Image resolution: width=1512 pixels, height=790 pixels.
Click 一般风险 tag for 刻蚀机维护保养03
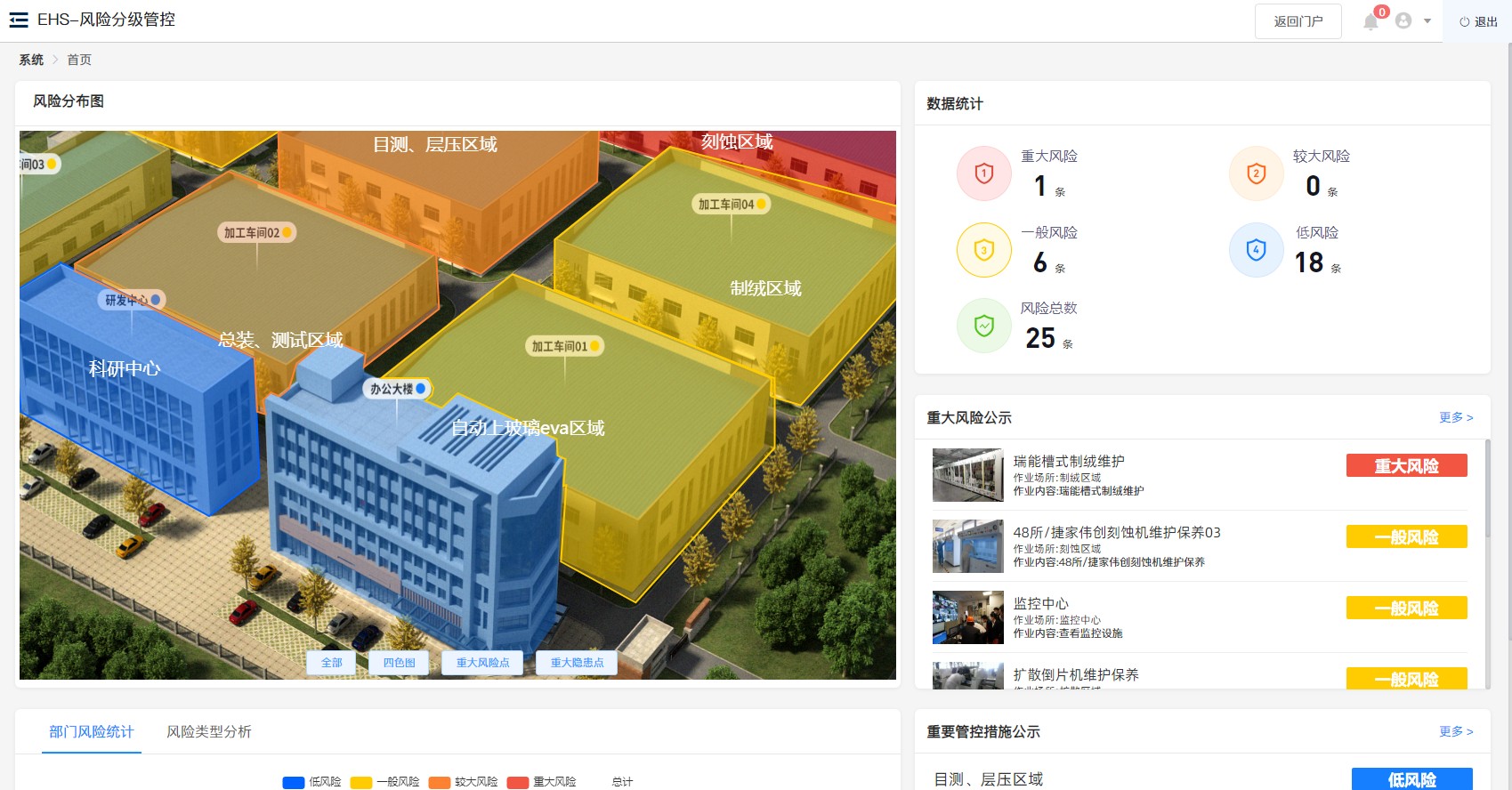(x=1407, y=537)
